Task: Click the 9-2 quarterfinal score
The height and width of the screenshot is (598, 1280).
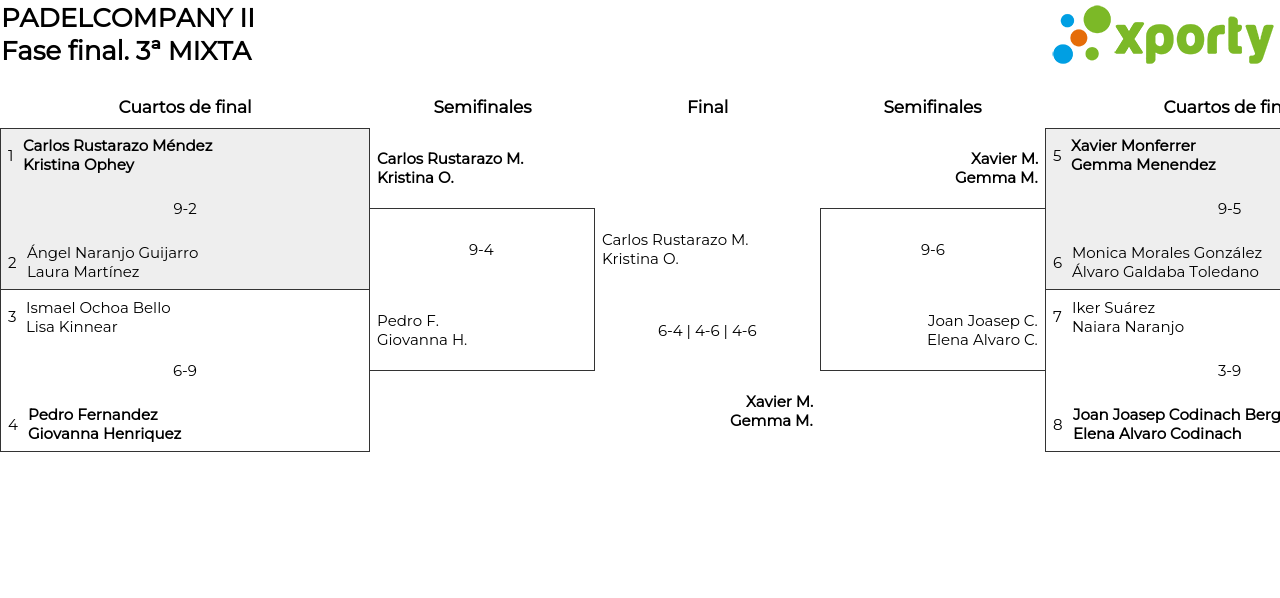Action: click(185, 209)
